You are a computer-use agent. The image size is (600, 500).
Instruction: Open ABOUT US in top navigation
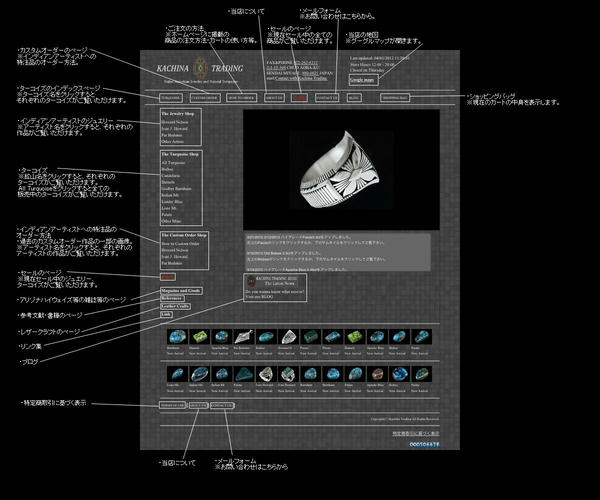click(x=274, y=98)
